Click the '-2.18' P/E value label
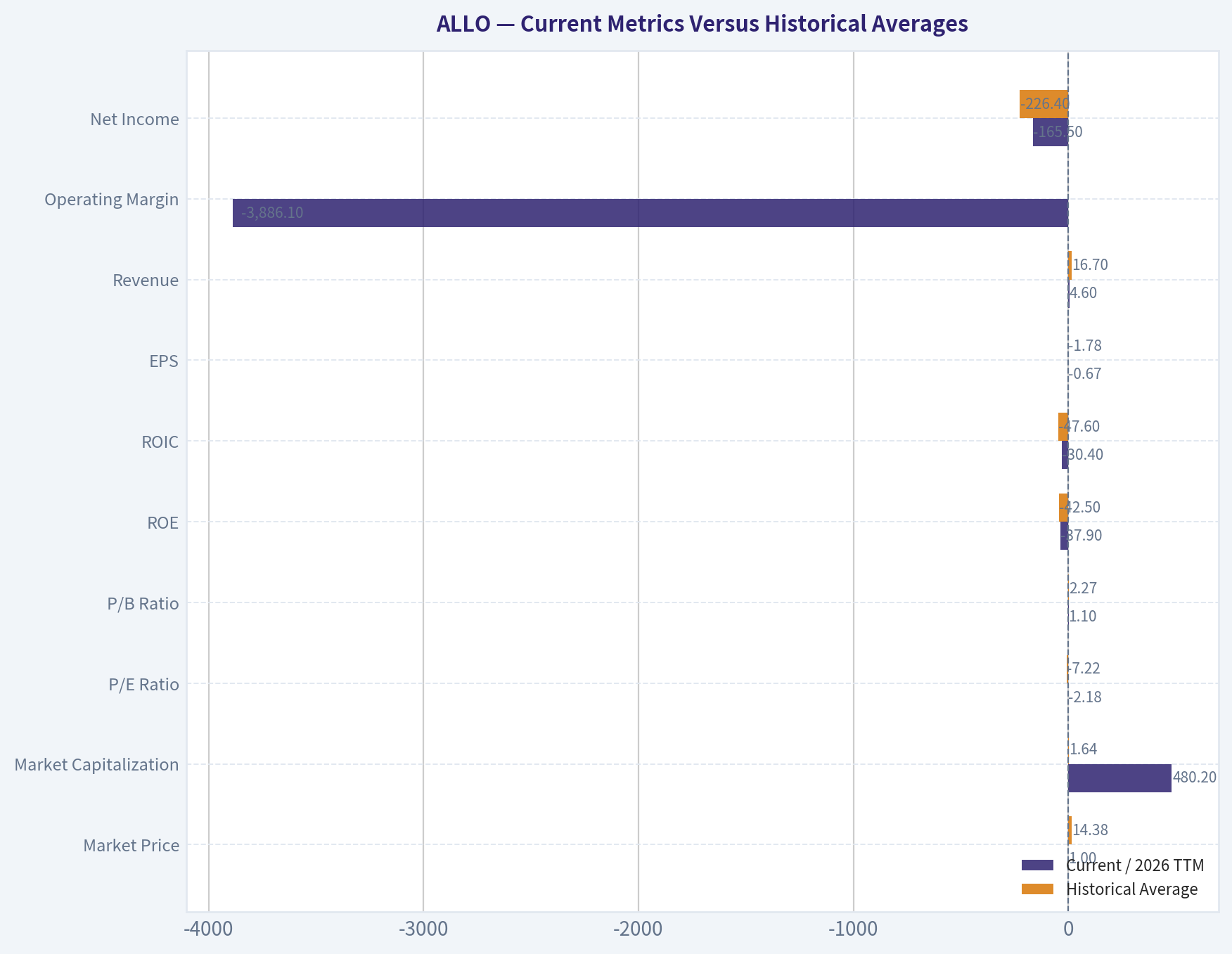The width and height of the screenshot is (1232, 954). pos(1085,697)
